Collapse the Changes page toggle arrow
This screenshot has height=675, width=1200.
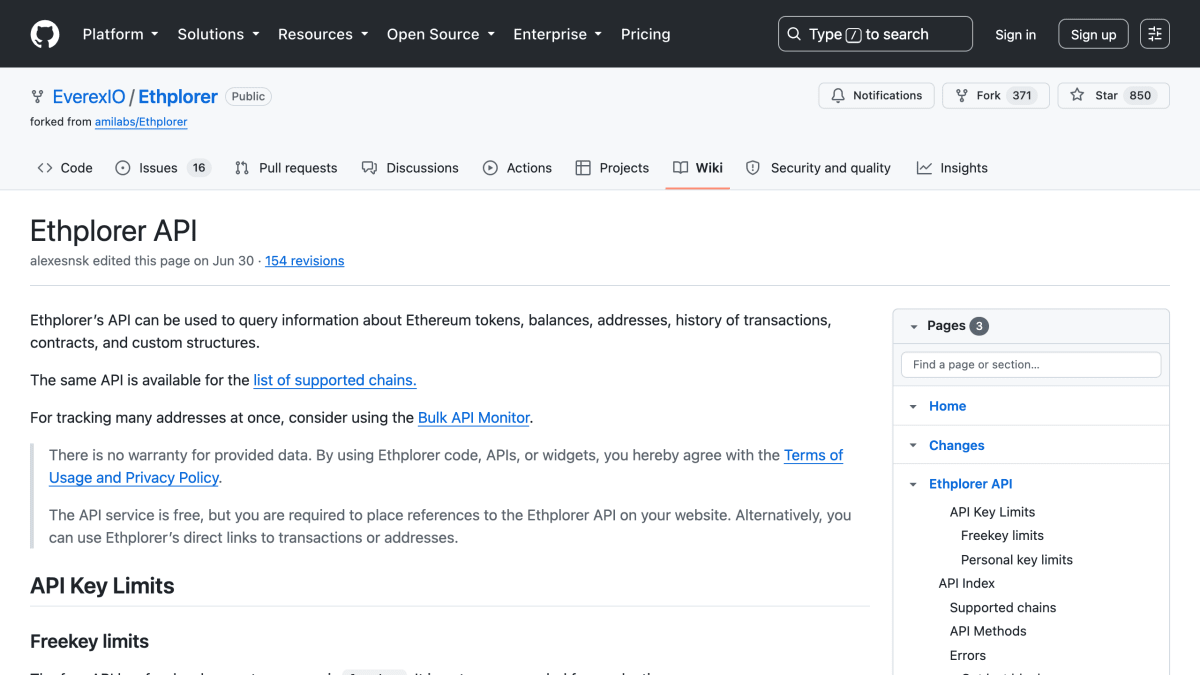(913, 445)
